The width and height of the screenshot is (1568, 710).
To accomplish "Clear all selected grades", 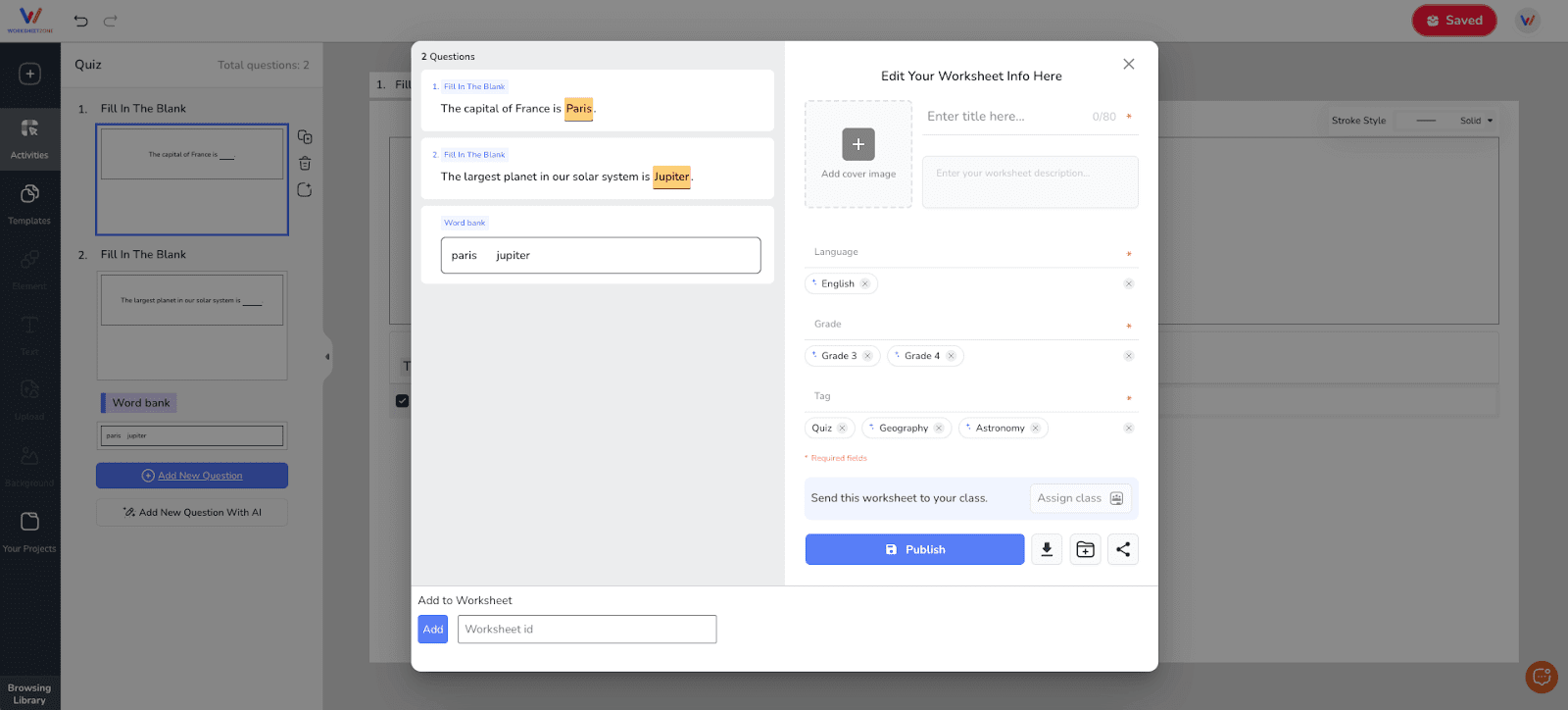I will [1129, 356].
